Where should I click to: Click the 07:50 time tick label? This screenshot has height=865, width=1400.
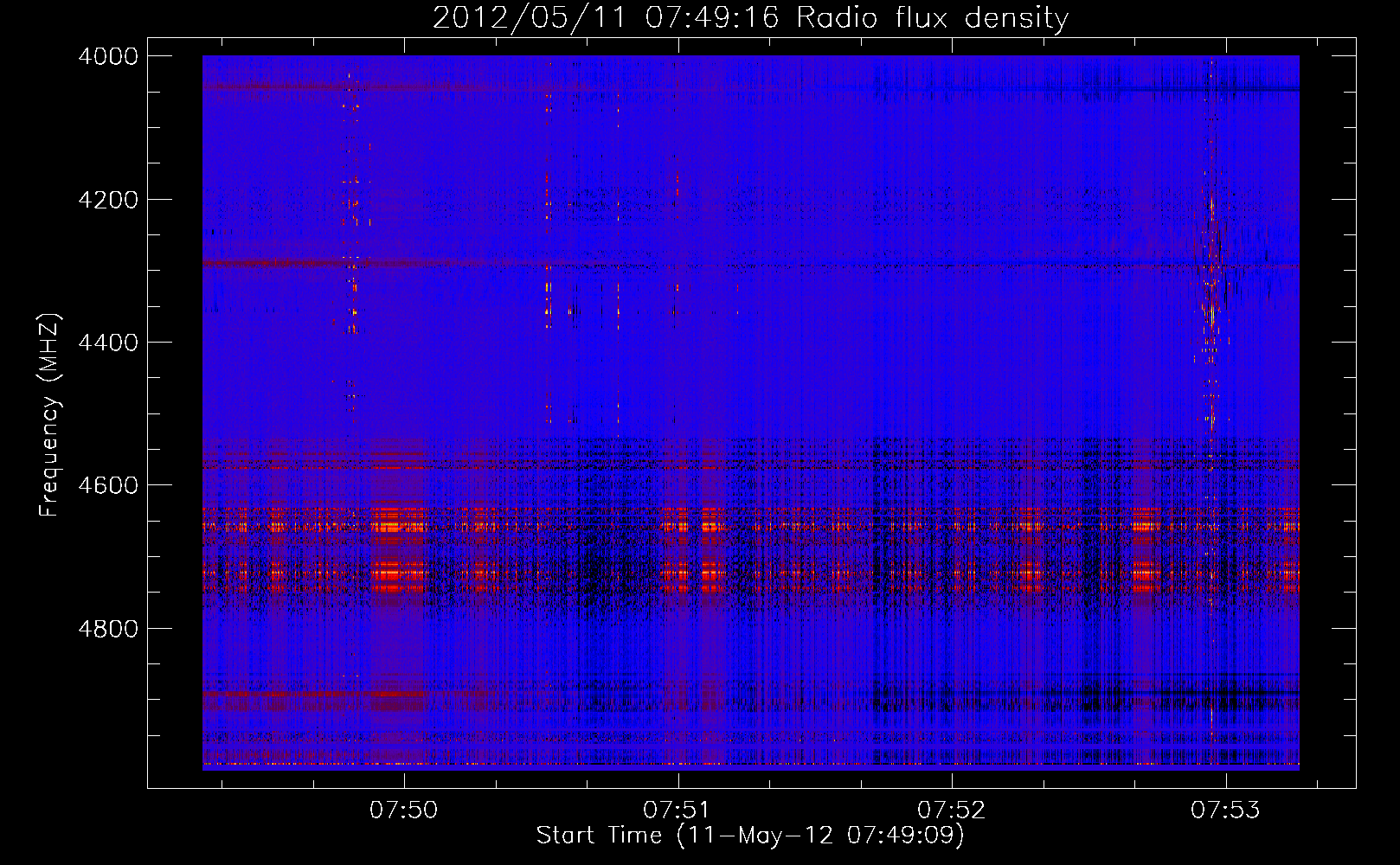click(404, 811)
